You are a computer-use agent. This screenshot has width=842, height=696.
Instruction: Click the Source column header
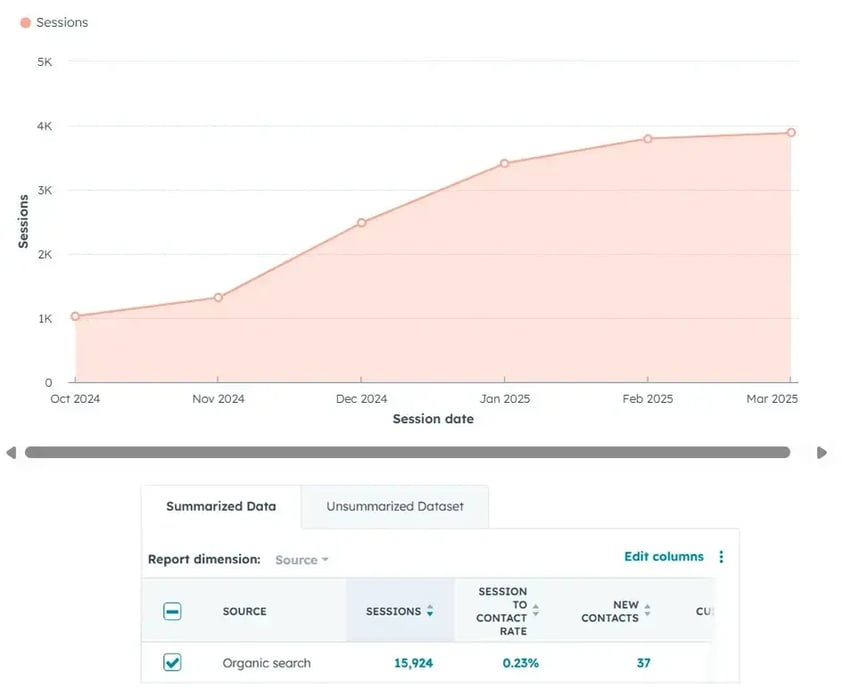pos(244,611)
